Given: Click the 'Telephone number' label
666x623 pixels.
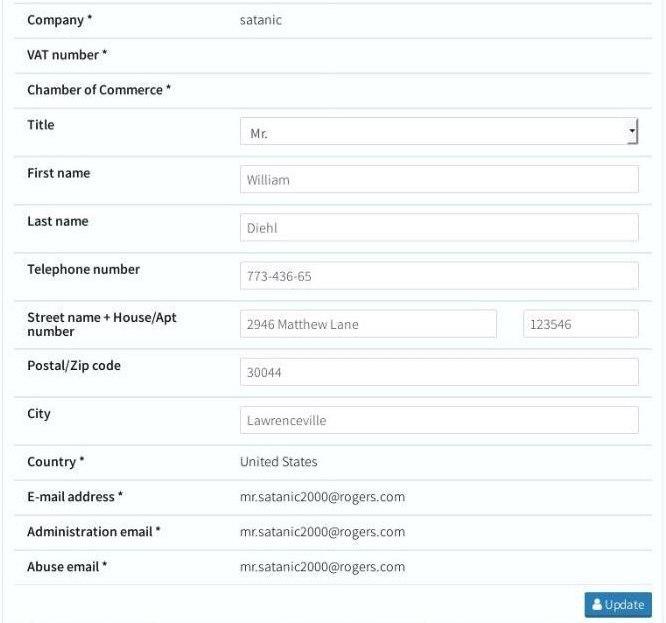Looking at the screenshot, I should tap(83, 269).
